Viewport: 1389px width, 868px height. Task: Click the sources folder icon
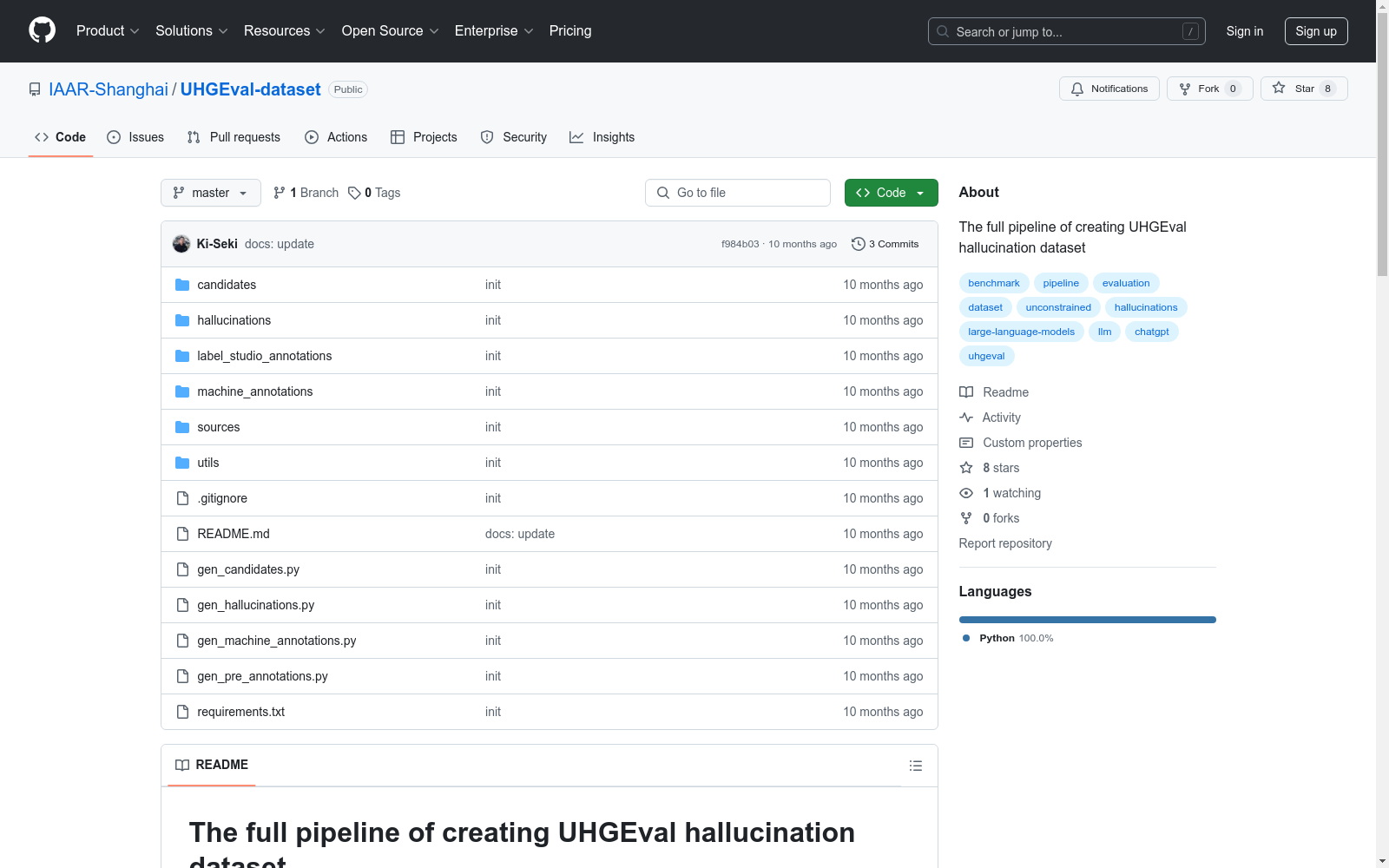coord(182,427)
